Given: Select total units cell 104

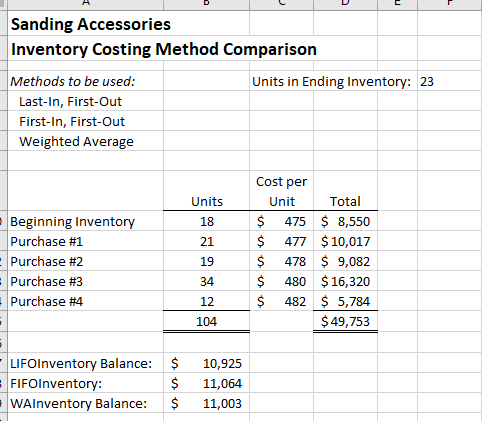Looking at the screenshot, I should pyautogui.click(x=206, y=321).
